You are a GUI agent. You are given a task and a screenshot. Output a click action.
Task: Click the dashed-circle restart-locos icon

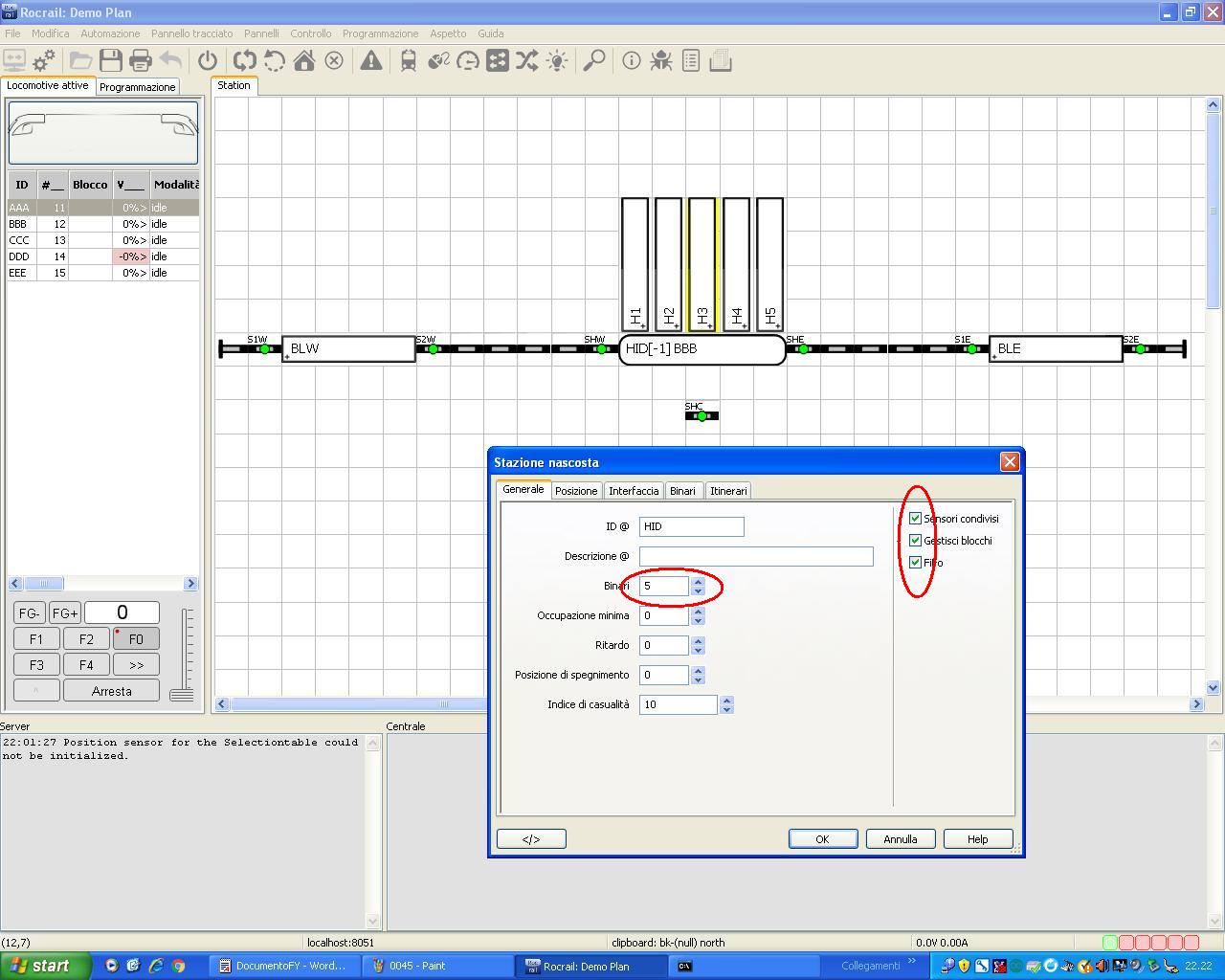coord(275,61)
